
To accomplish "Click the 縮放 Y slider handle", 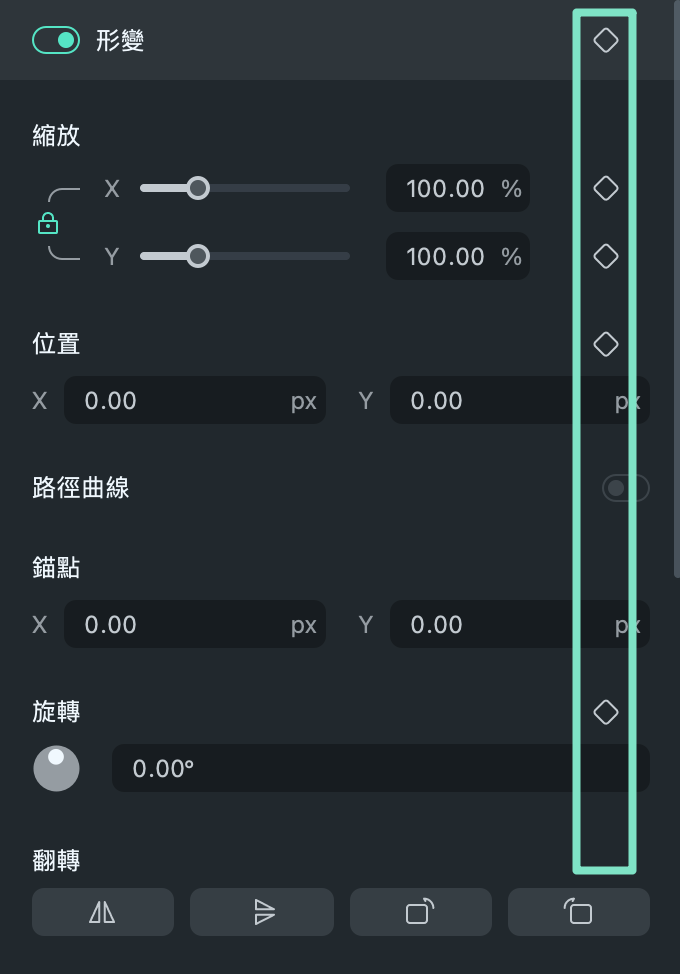I will [198, 256].
